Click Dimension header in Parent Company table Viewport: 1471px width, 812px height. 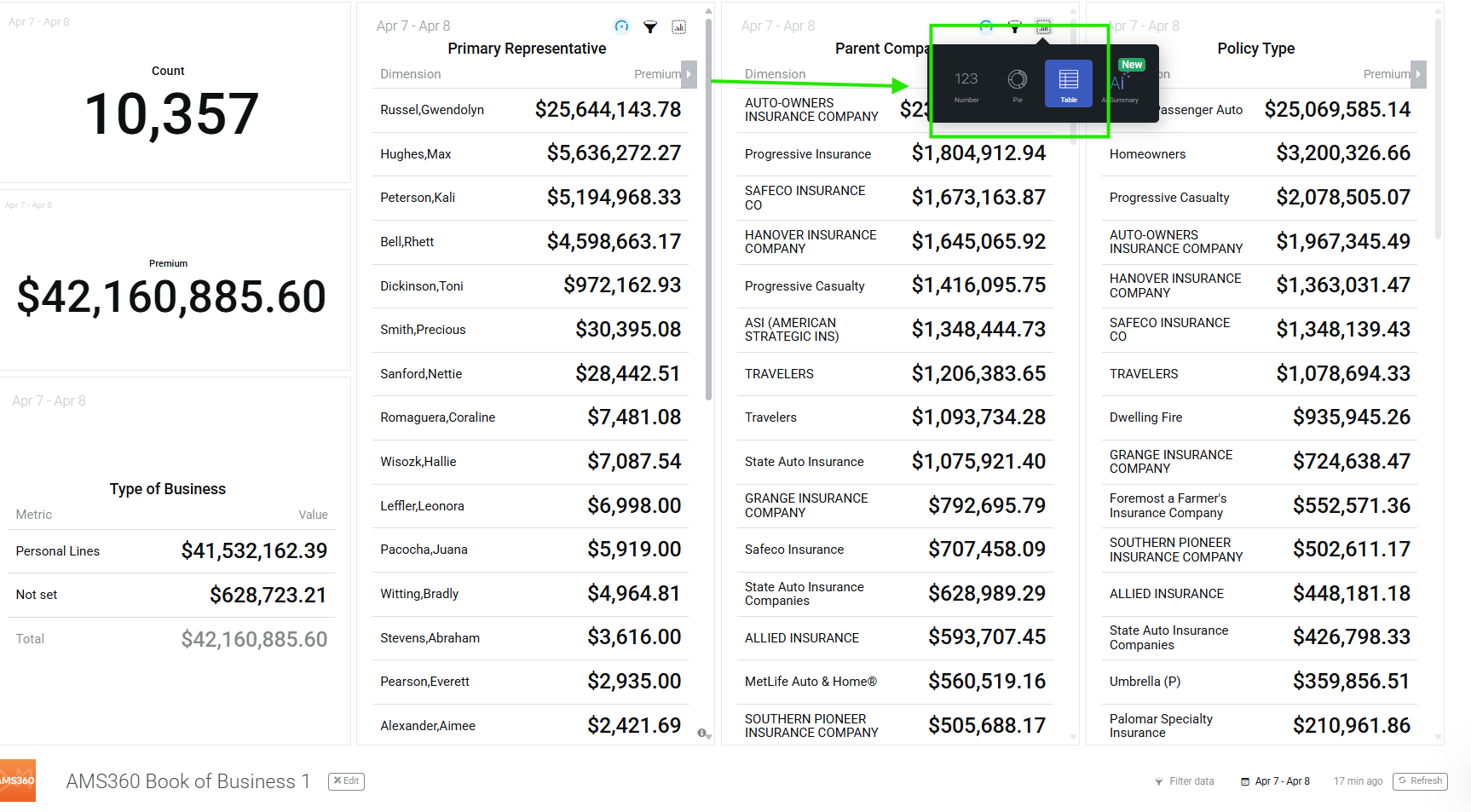[x=776, y=74]
